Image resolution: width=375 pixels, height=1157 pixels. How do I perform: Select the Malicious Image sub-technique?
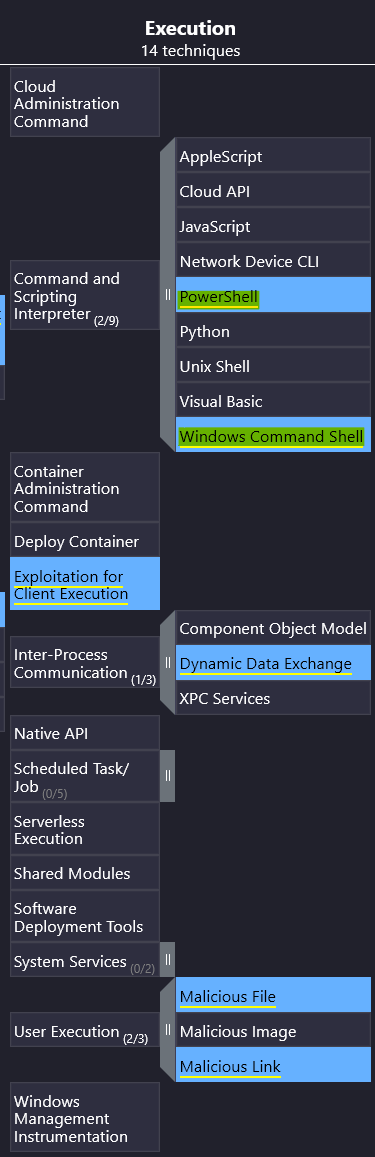[273, 1029]
